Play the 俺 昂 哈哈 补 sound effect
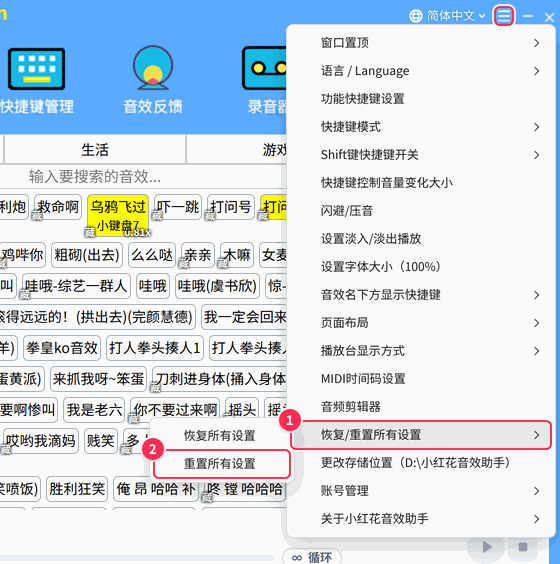Image resolution: width=560 pixels, height=564 pixels. tap(156, 489)
